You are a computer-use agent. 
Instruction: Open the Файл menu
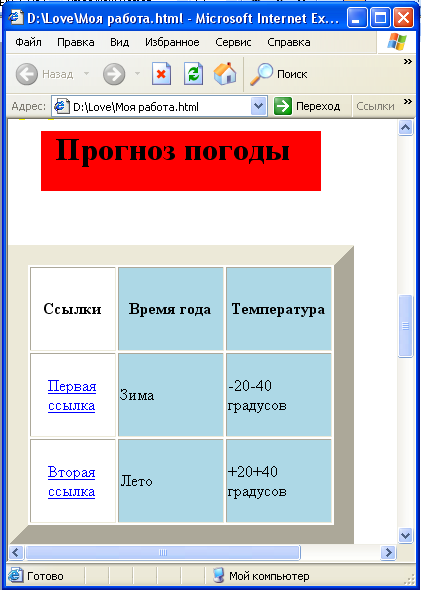coord(28,43)
